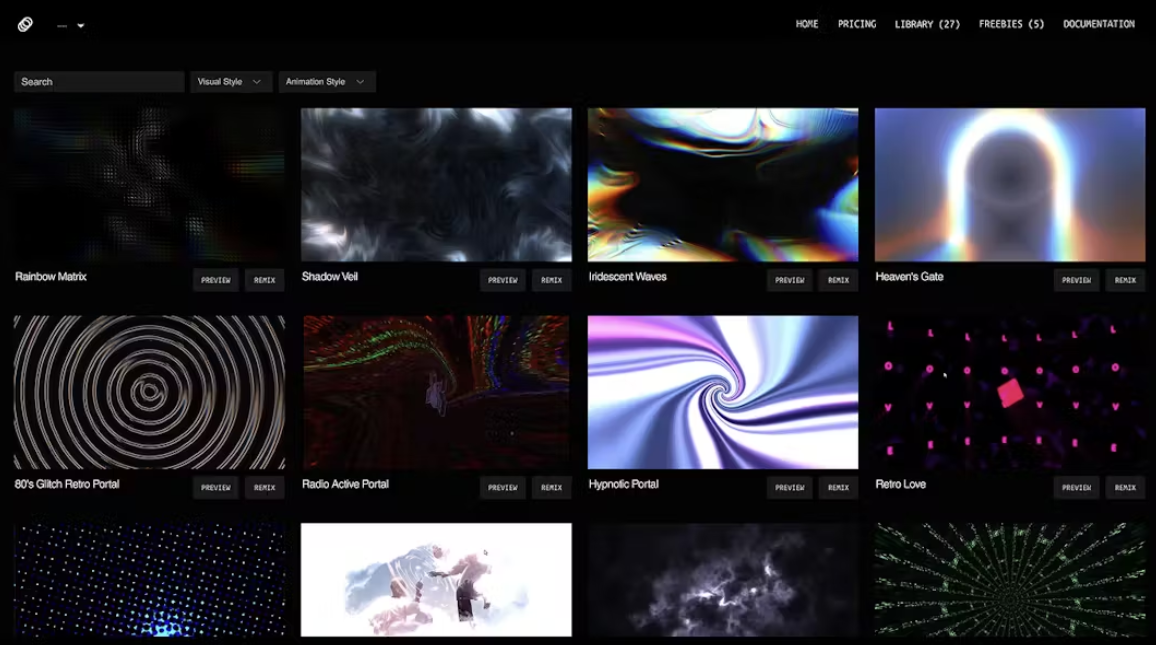The height and width of the screenshot is (645, 1156).
Task: Open the Rainbow Matrix thumbnail
Action: point(149,185)
